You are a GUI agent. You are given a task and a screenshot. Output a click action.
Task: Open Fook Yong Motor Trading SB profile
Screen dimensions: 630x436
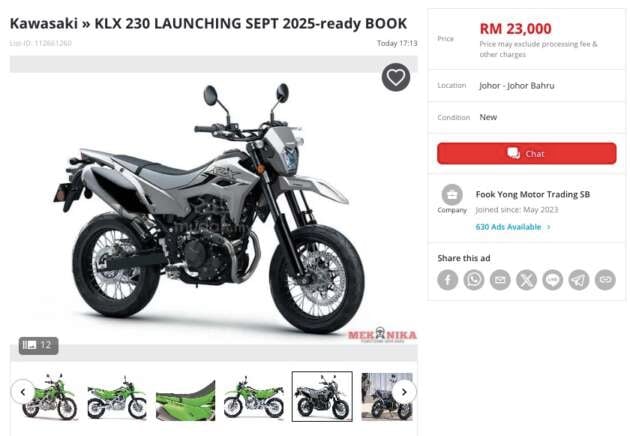tap(533, 194)
